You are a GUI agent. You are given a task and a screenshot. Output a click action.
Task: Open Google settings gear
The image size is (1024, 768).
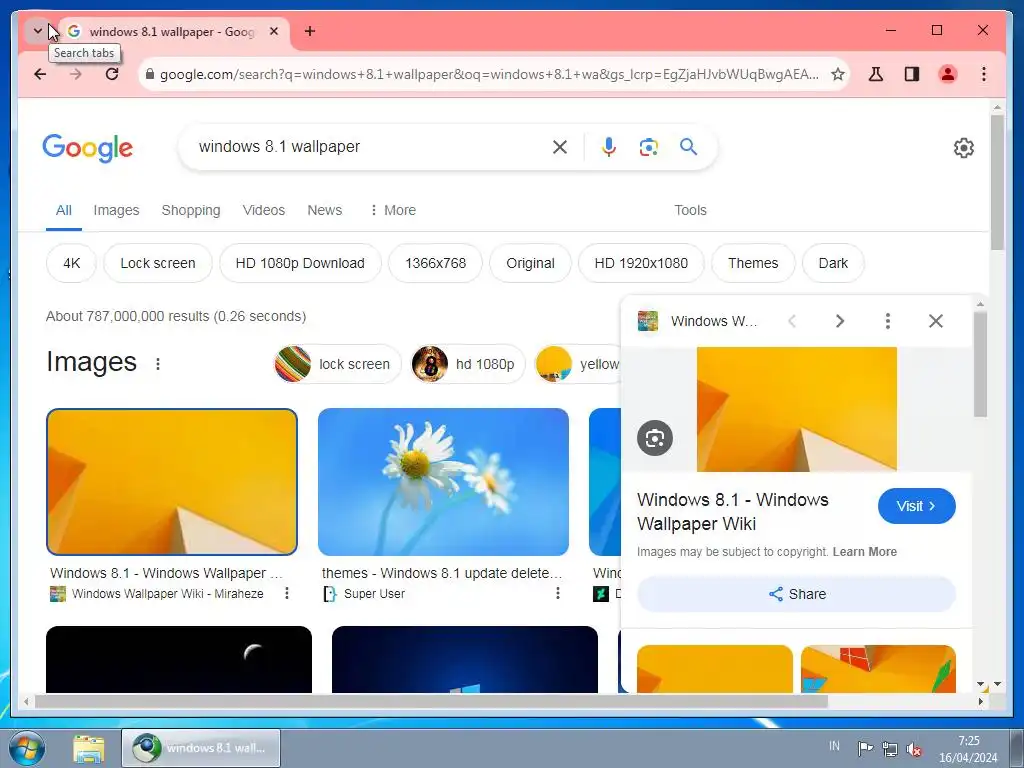click(964, 148)
